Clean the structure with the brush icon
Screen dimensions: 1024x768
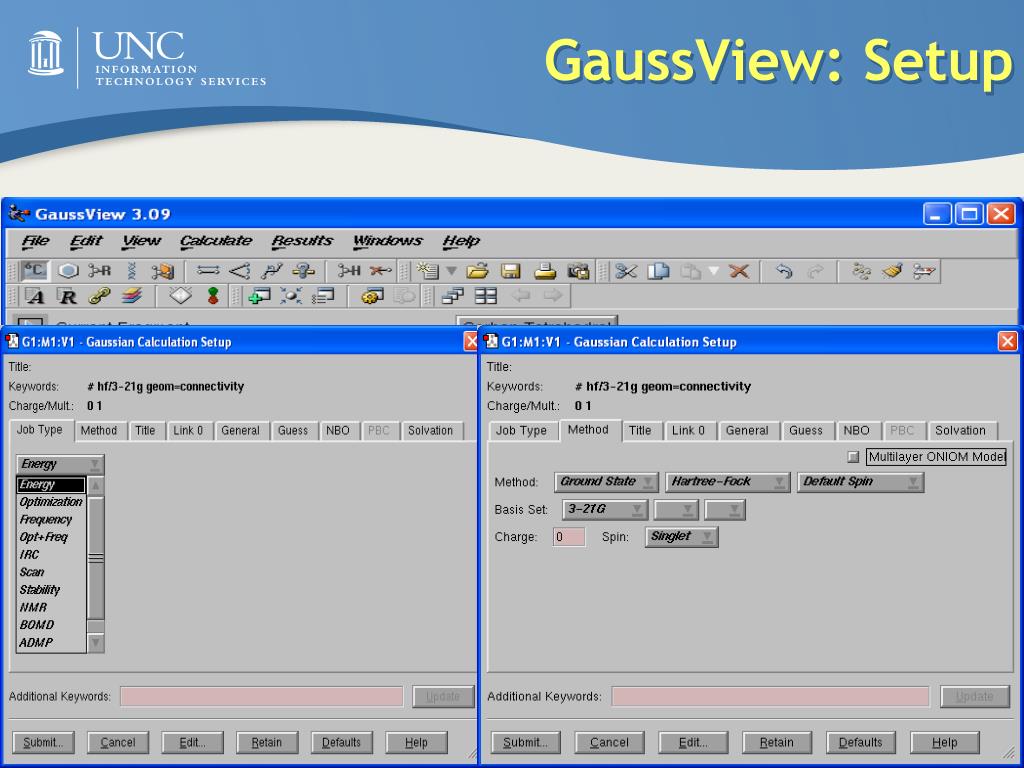(892, 270)
